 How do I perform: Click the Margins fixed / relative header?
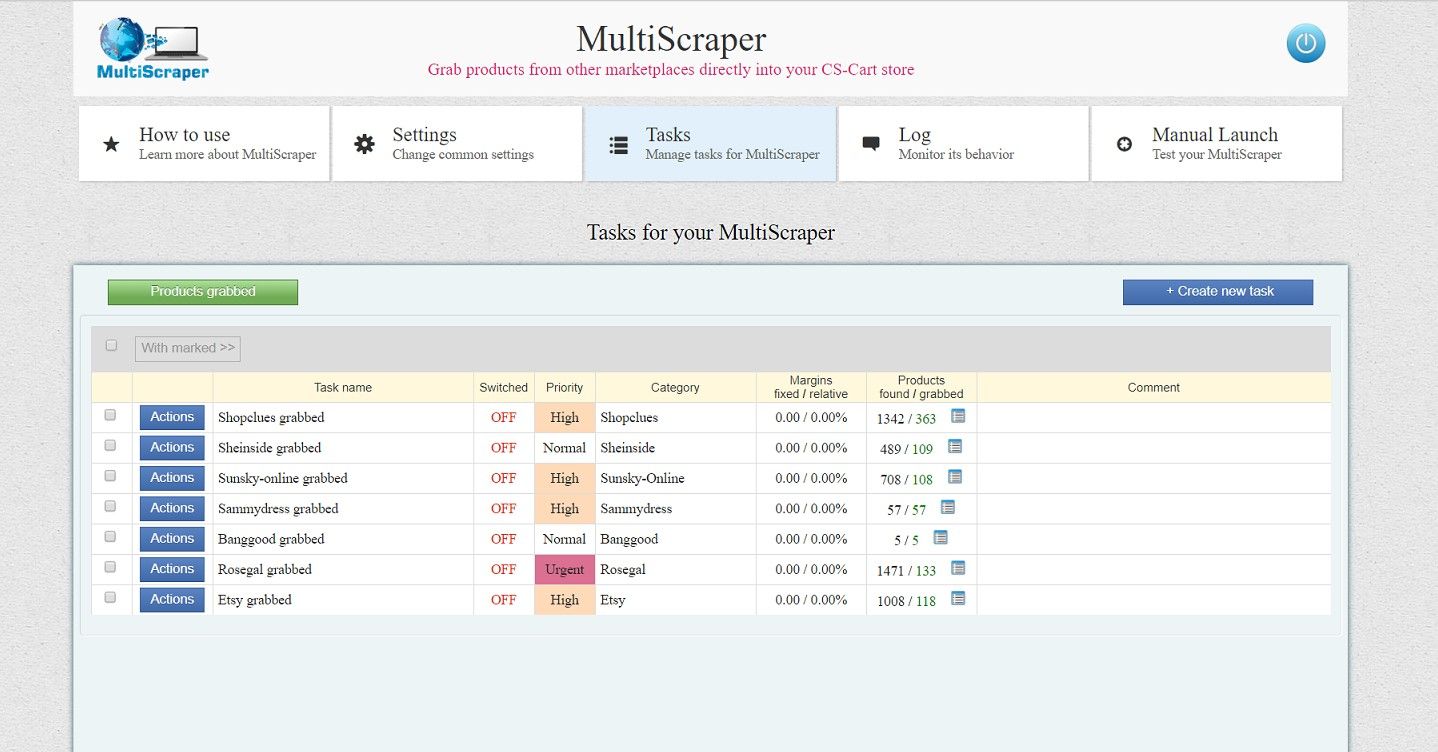811,387
